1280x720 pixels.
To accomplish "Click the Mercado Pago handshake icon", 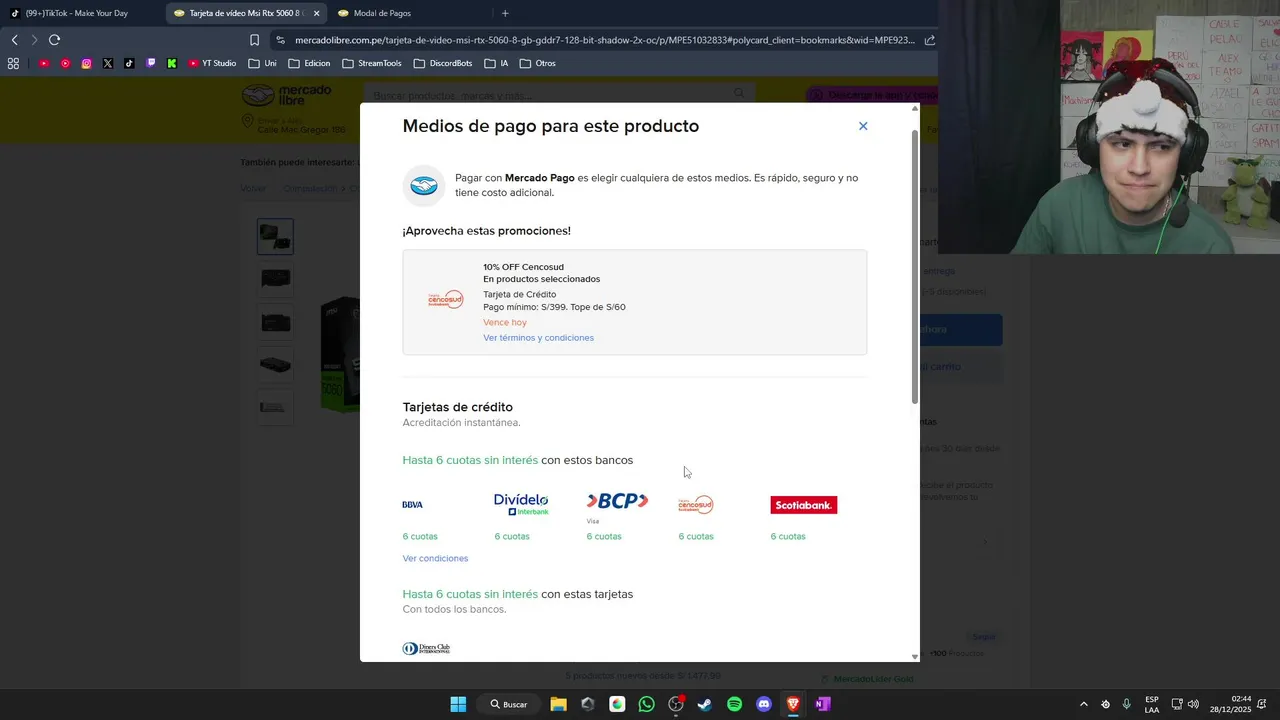I will pos(424,185).
